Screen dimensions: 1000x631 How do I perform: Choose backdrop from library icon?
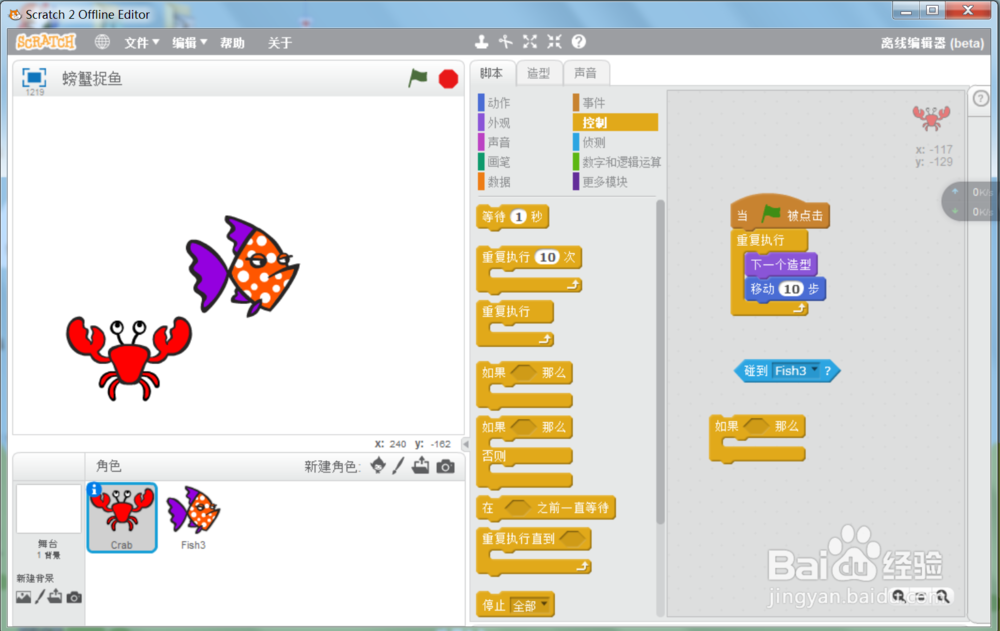pyautogui.click(x=24, y=597)
